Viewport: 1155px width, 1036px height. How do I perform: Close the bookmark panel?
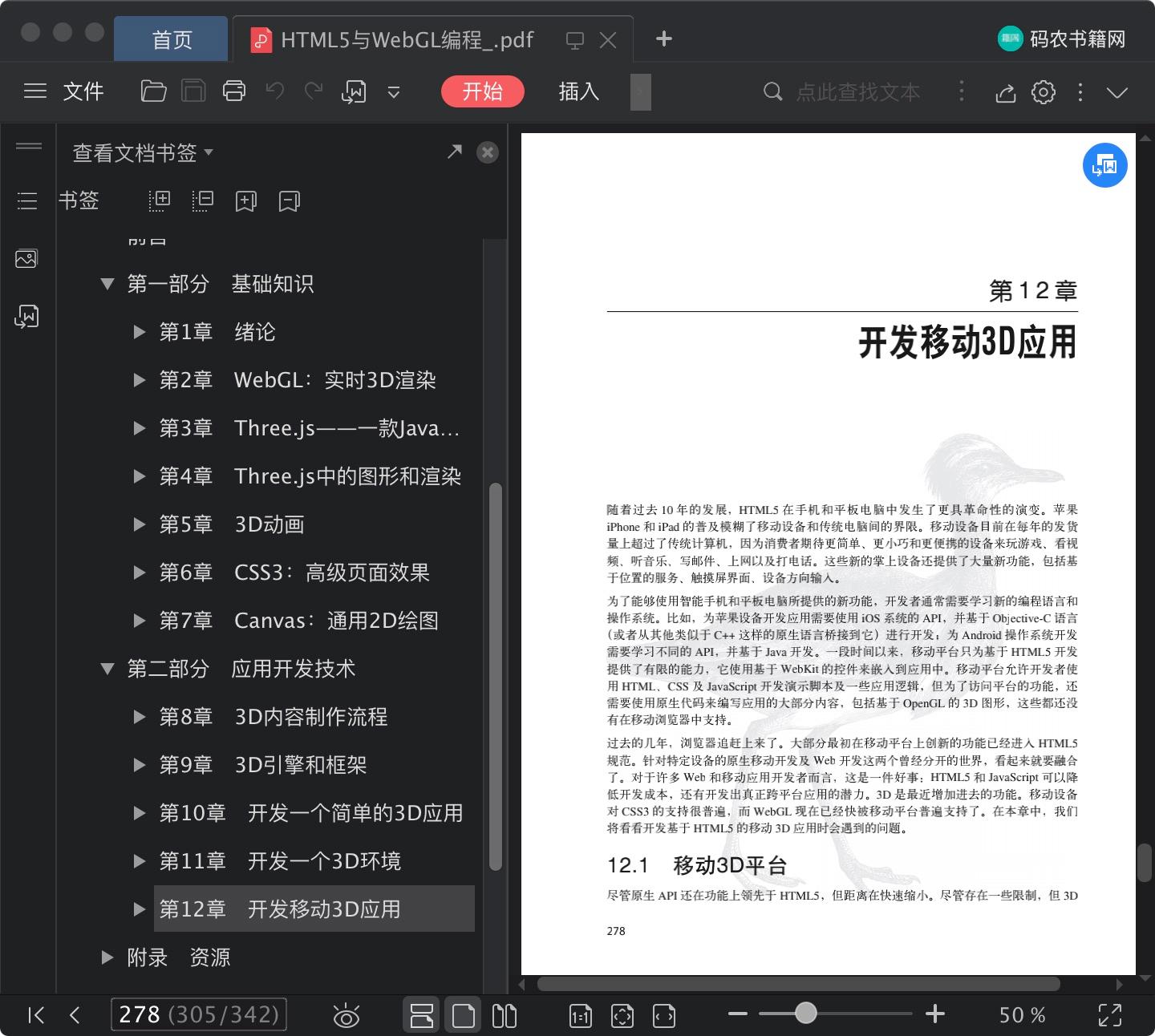pyautogui.click(x=488, y=152)
